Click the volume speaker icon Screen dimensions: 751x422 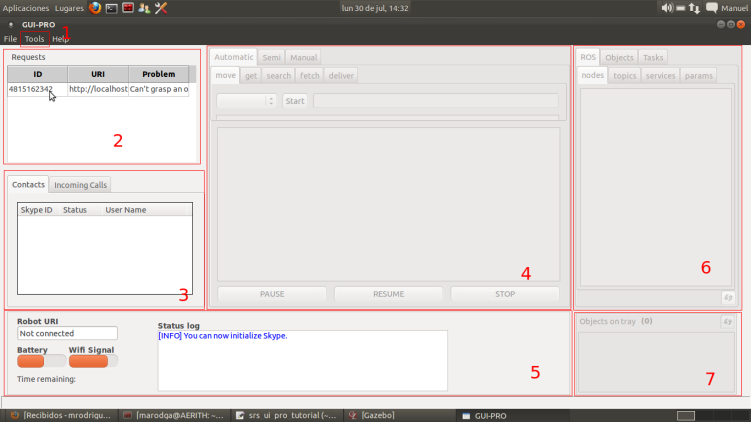(x=667, y=7)
